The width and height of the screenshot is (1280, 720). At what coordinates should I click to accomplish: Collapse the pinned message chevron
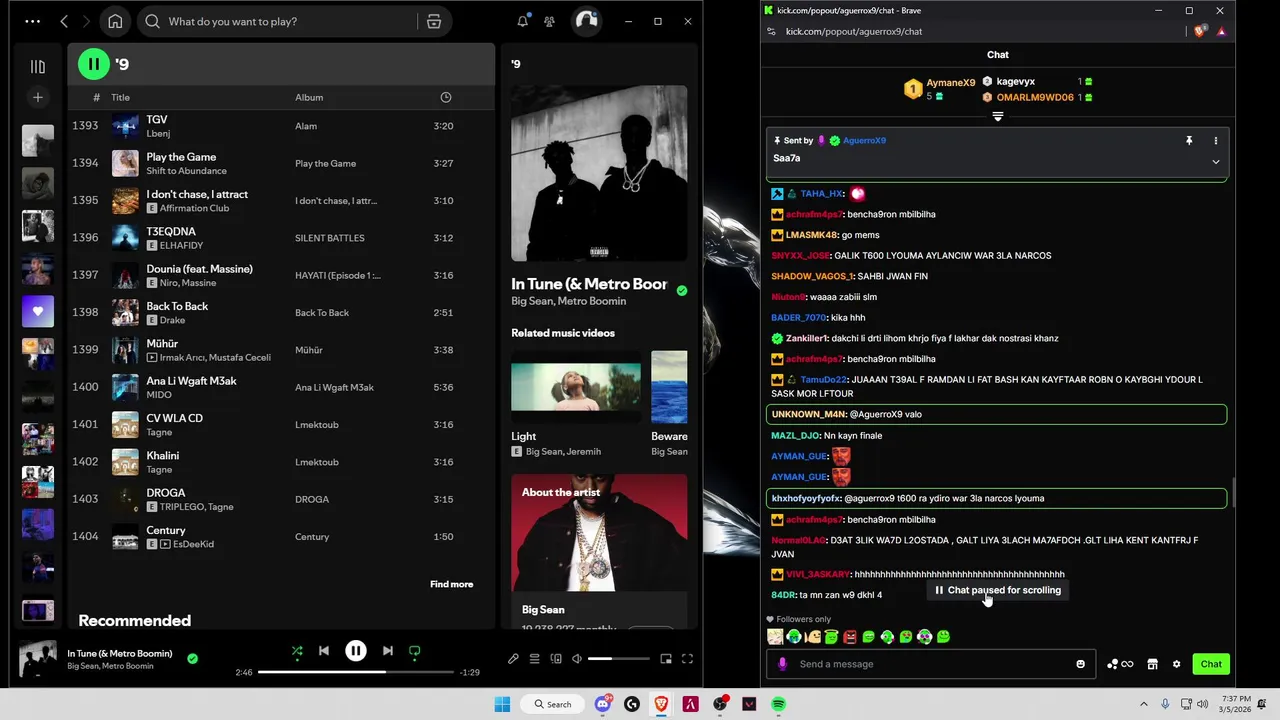1216,162
